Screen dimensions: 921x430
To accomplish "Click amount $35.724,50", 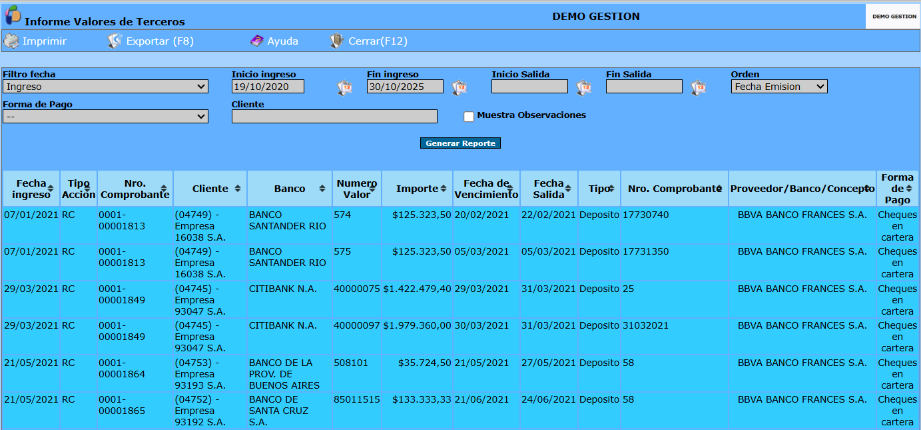I will [x=424, y=362].
